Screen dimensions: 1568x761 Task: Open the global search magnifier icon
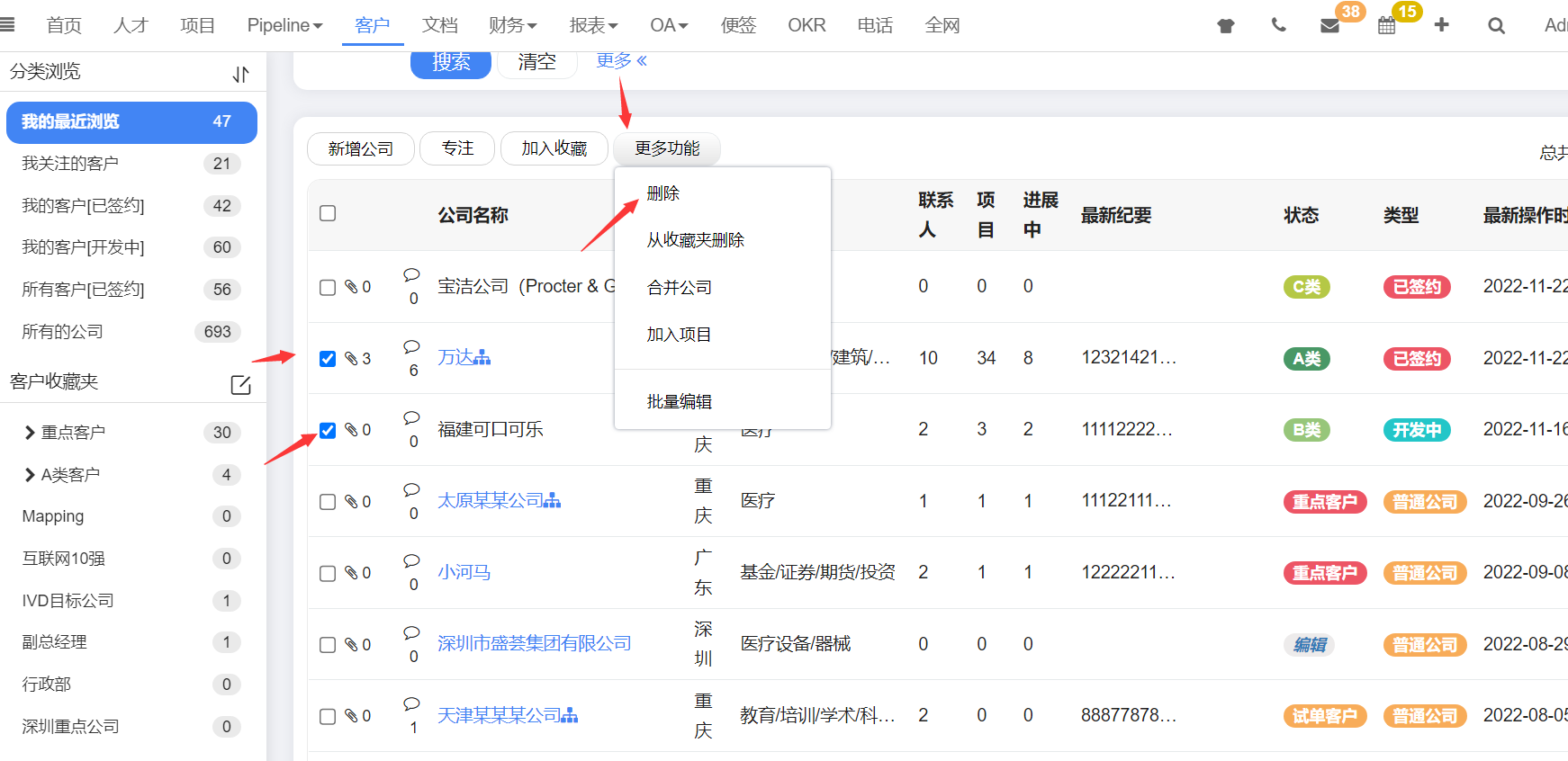tap(1496, 26)
